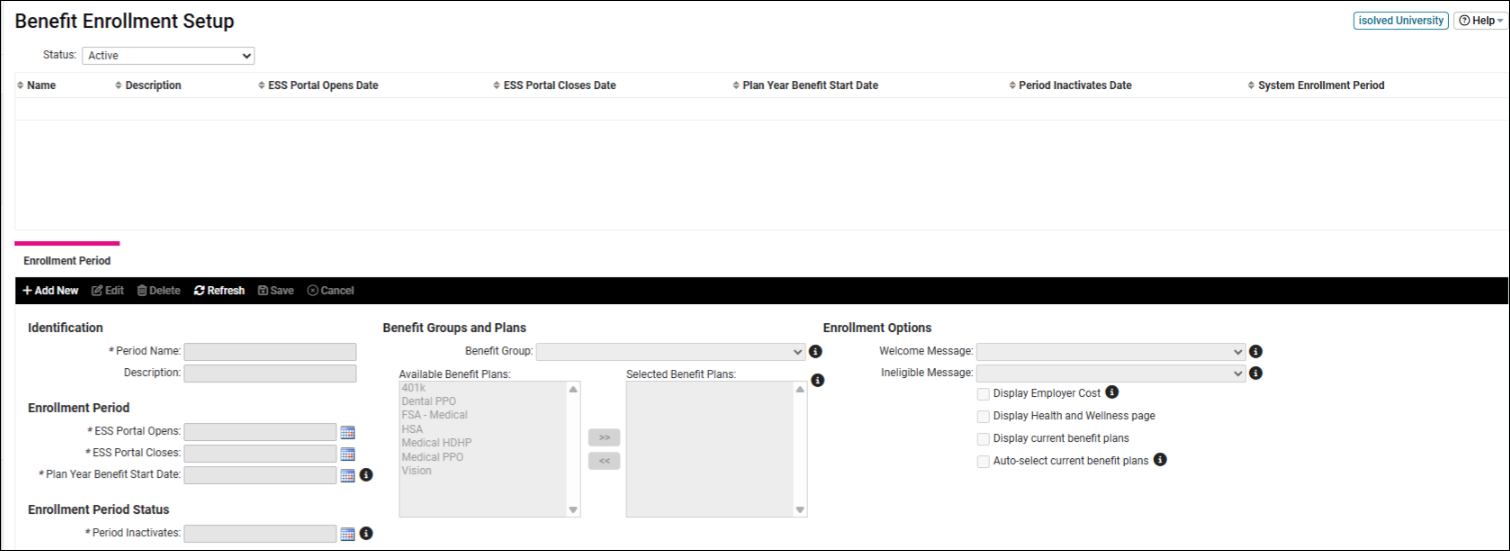View info icon for Auto-select current benefit plans

coord(1160,460)
